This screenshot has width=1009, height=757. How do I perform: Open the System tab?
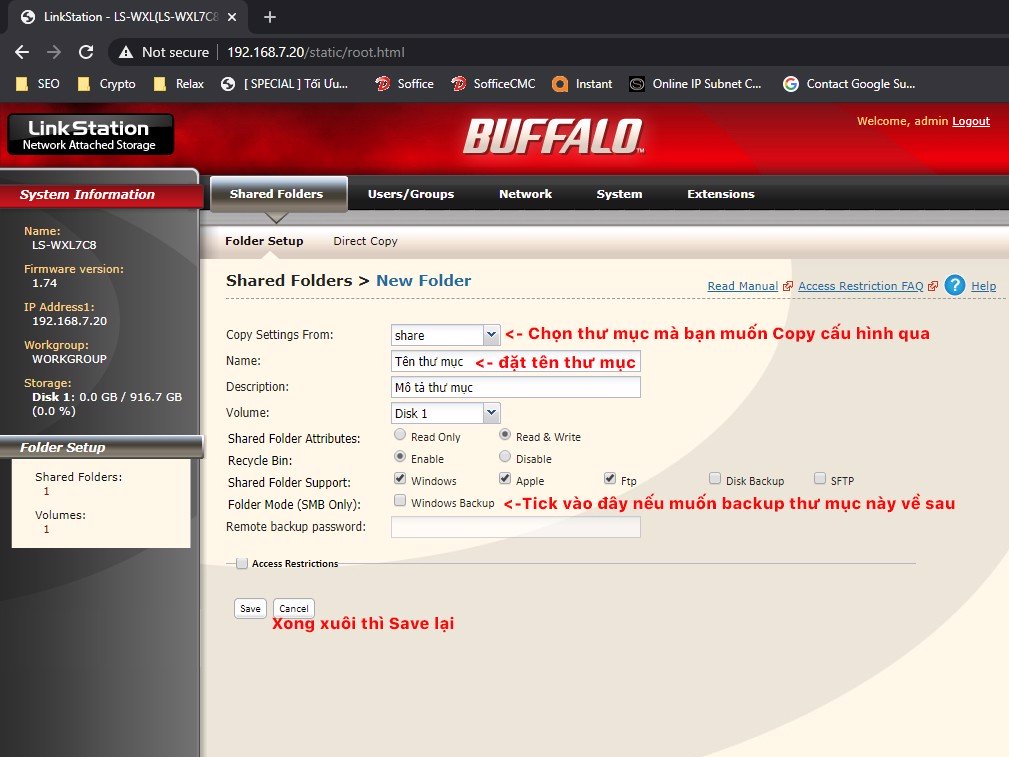[619, 194]
